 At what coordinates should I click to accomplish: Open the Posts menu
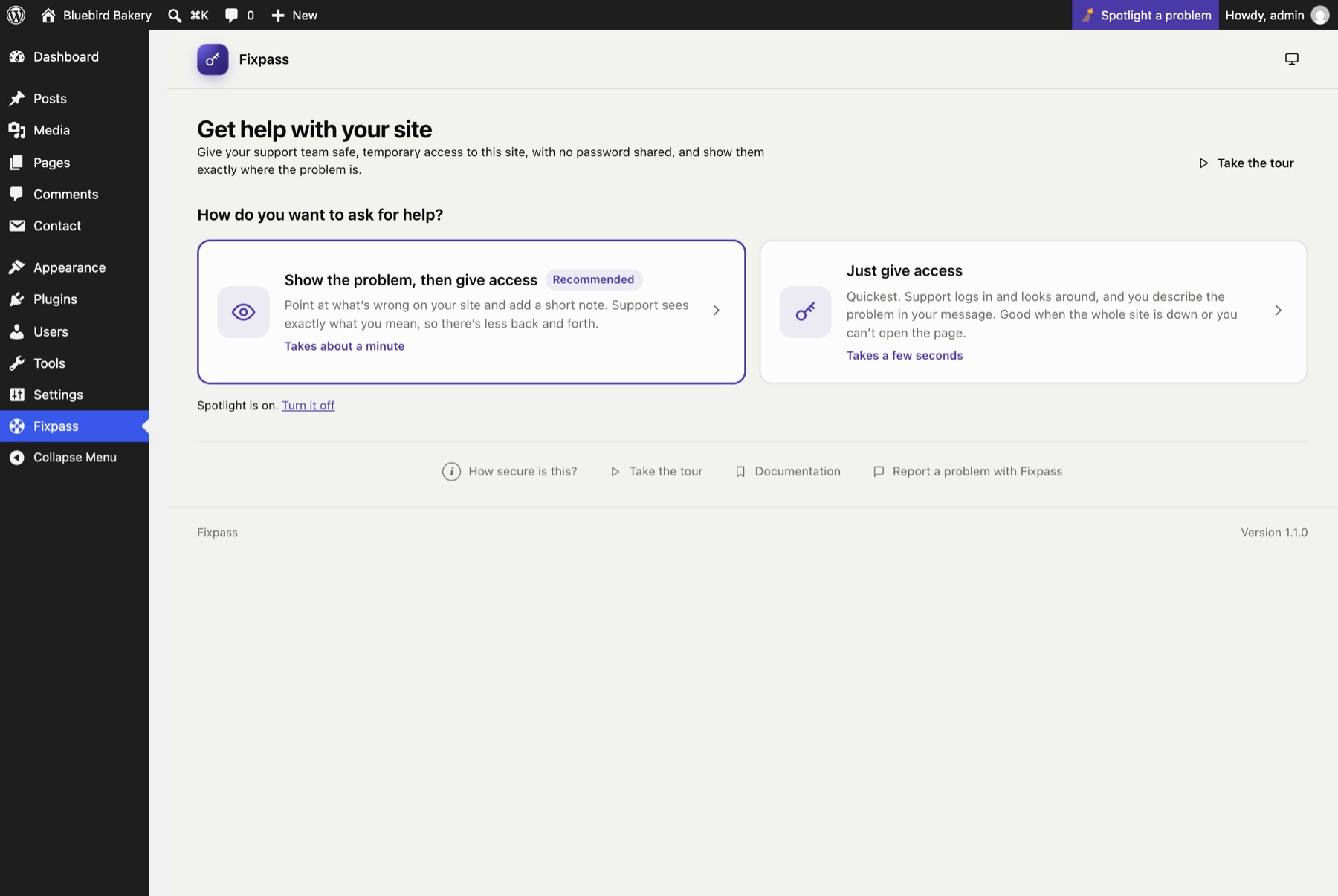point(74,99)
